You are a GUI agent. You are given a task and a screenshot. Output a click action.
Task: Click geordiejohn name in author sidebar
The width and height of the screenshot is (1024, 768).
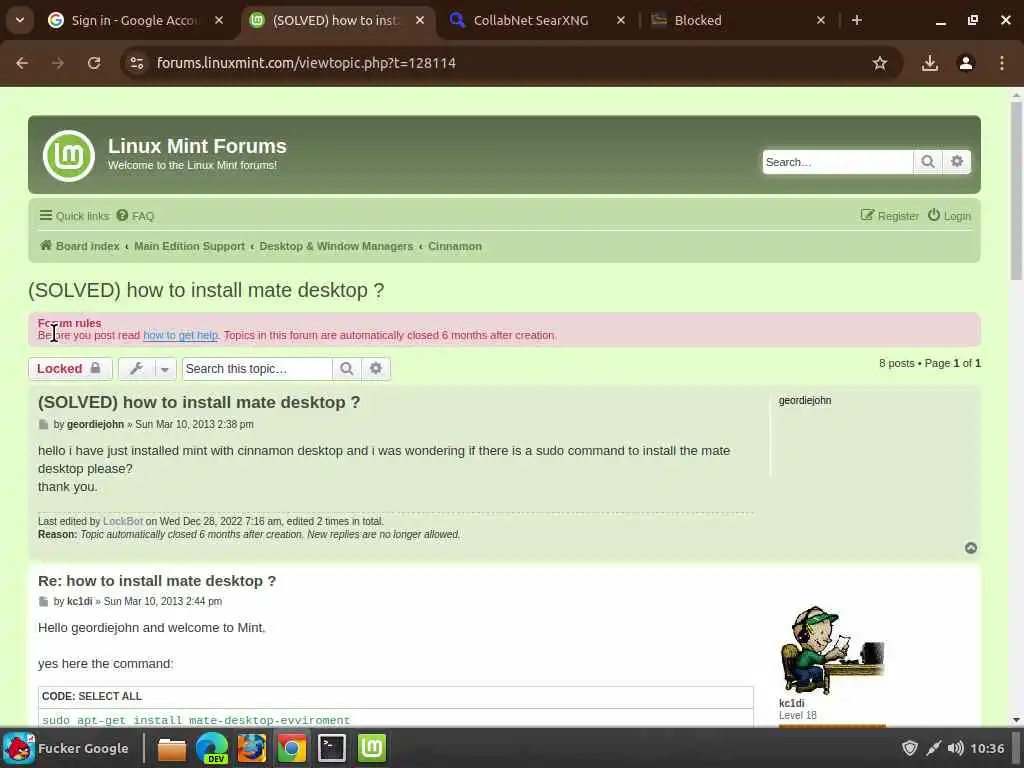point(805,400)
